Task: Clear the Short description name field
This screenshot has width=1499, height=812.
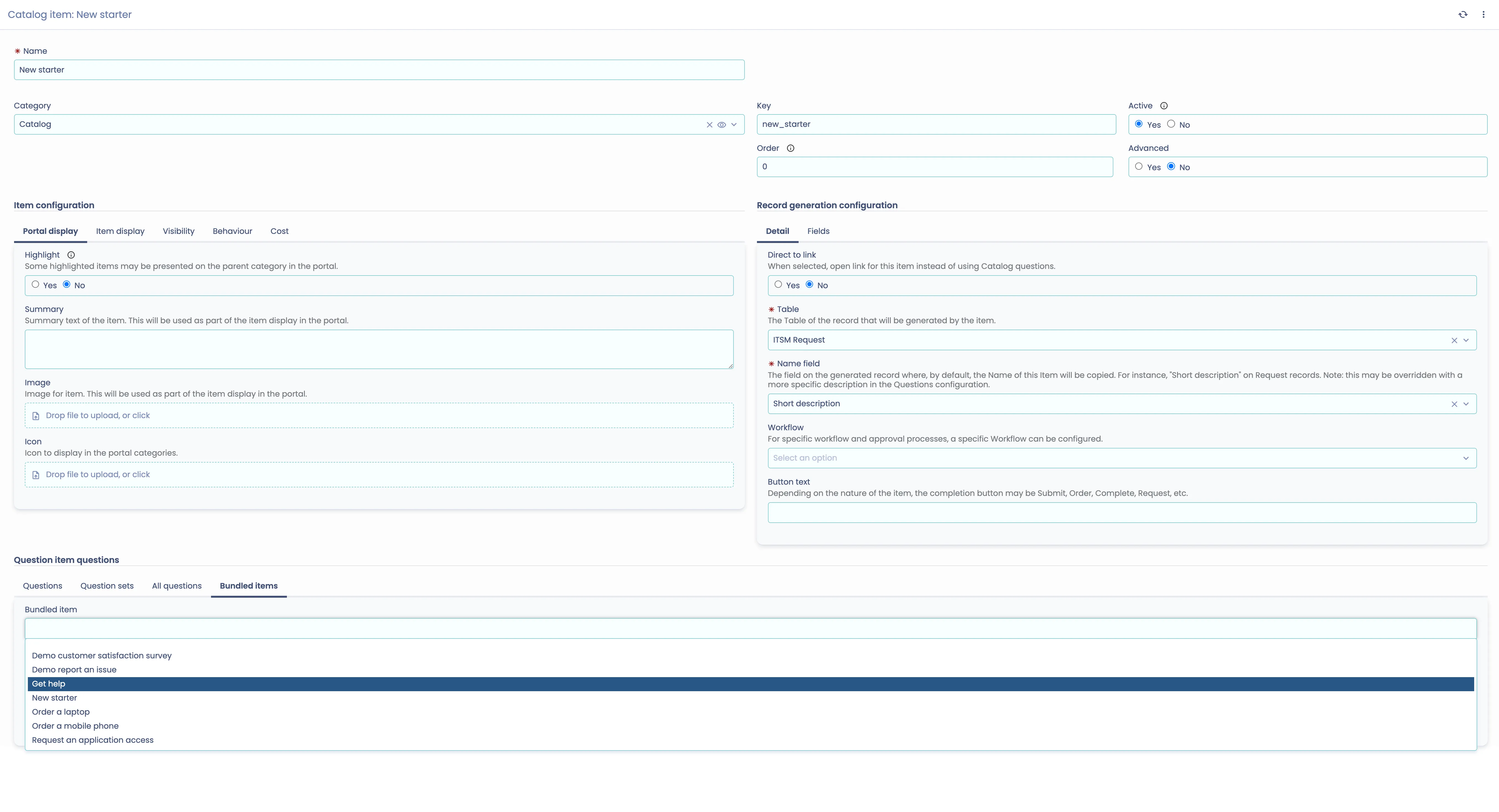Action: pyautogui.click(x=1454, y=404)
